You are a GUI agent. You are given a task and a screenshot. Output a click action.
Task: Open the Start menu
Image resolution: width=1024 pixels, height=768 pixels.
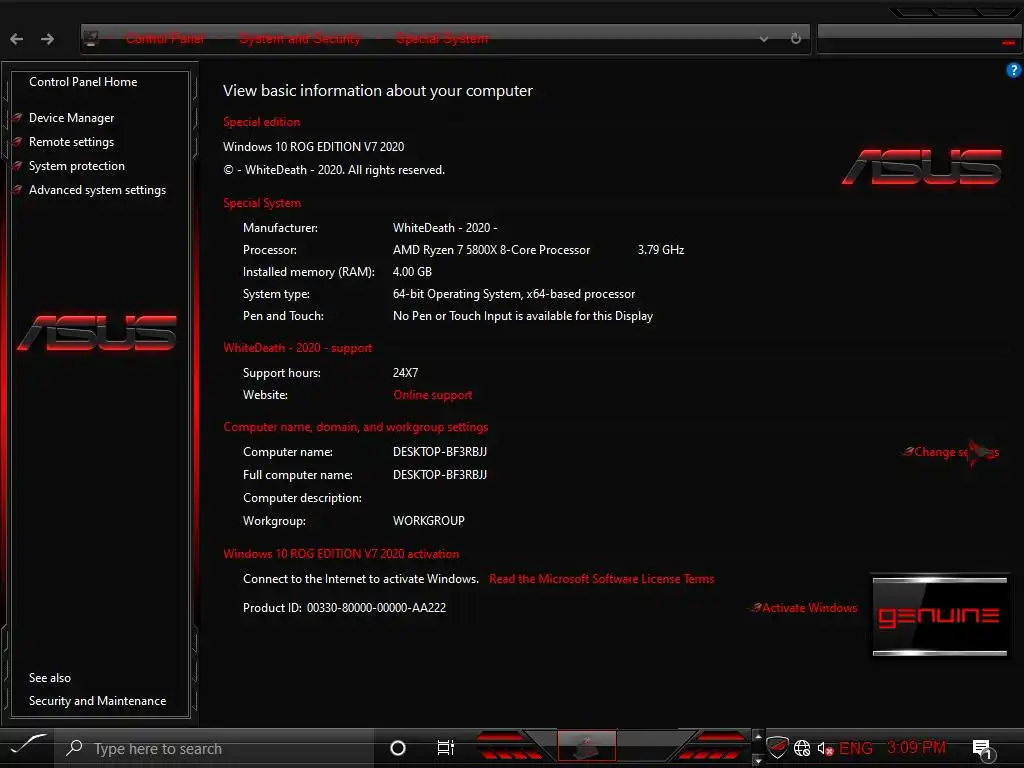[x=29, y=746]
